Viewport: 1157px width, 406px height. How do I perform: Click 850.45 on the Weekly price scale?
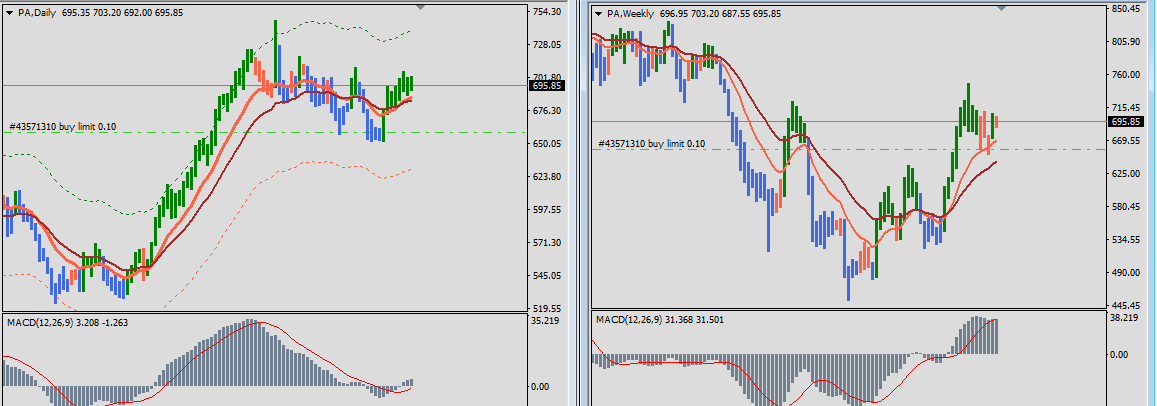1126,9
